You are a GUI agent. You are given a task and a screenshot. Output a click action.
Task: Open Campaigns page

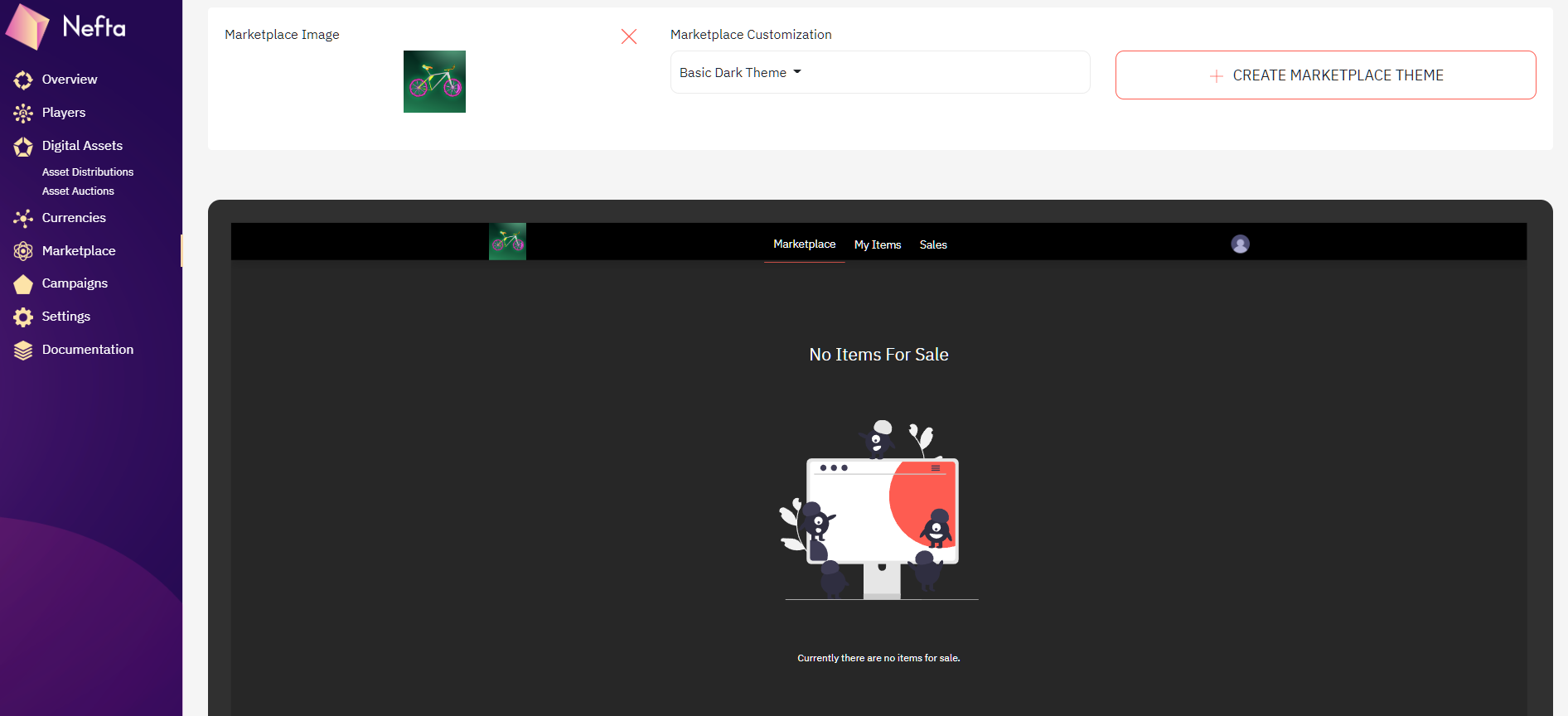click(75, 283)
